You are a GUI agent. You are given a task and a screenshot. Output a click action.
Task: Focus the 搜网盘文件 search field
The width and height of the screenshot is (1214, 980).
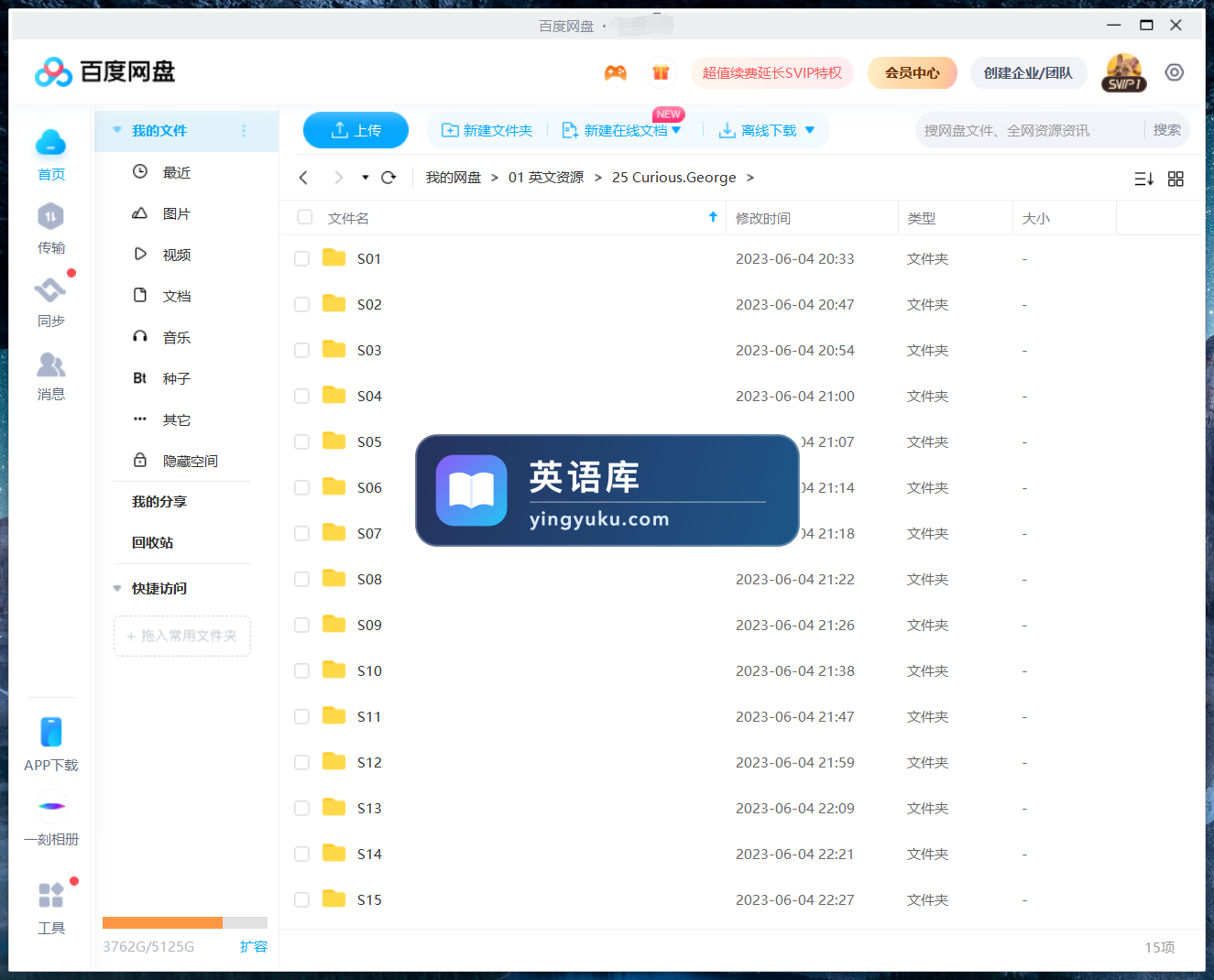pos(1029,130)
